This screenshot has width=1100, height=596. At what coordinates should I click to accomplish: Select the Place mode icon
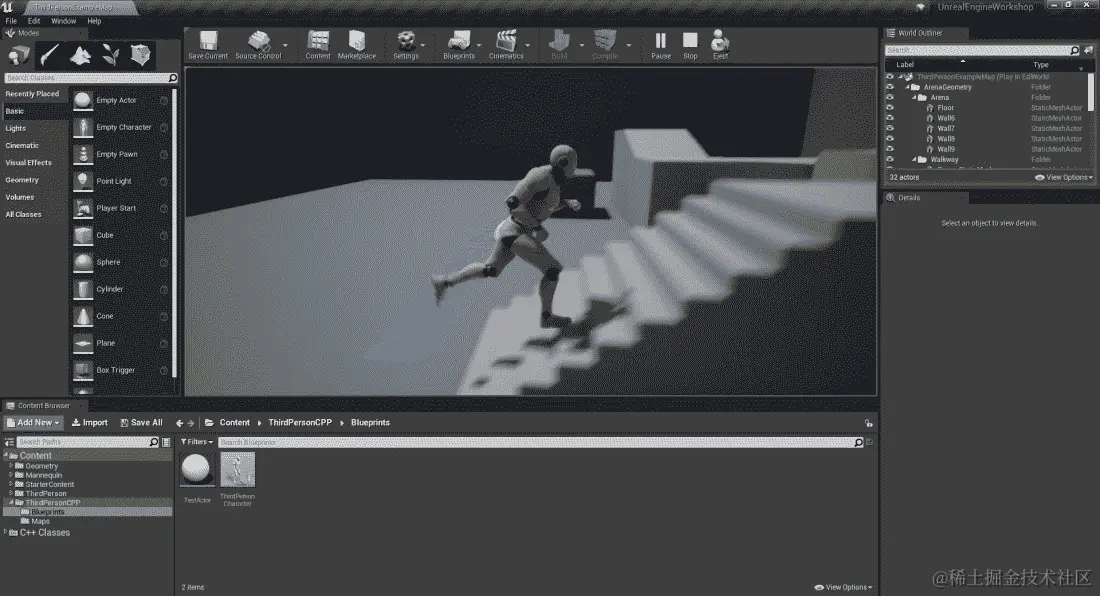pyautogui.click(x=19, y=55)
